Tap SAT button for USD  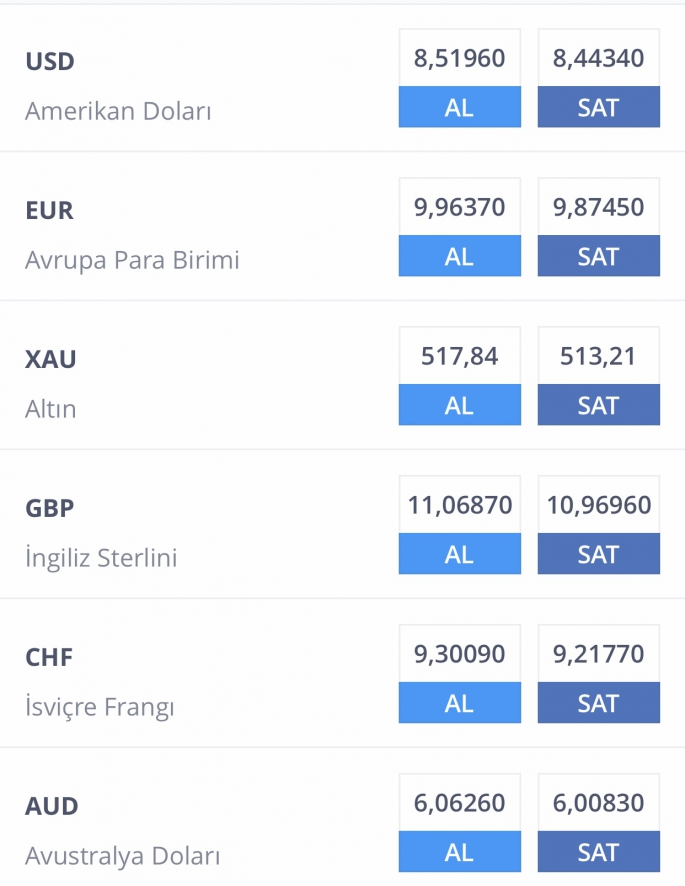point(599,107)
